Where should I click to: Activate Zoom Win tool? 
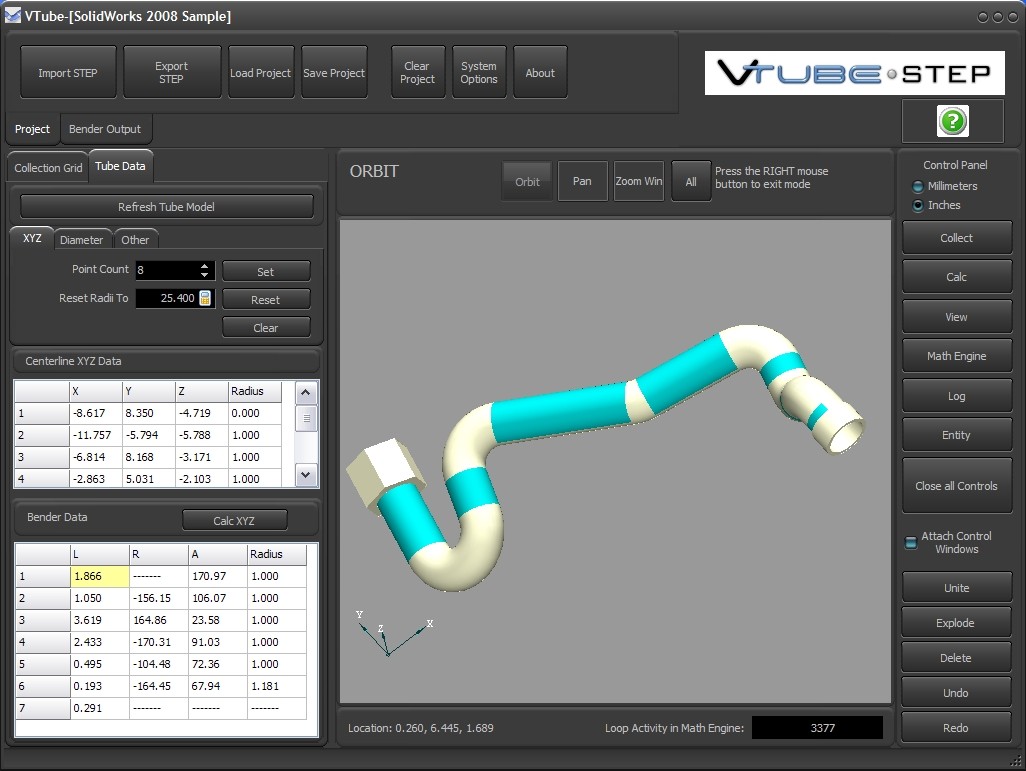point(639,182)
